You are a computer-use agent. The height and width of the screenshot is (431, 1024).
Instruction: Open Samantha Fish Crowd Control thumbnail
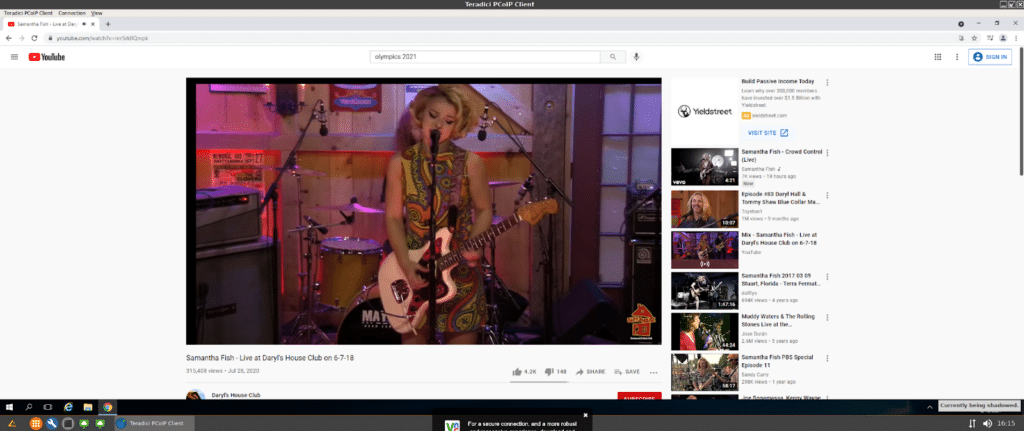tap(705, 167)
